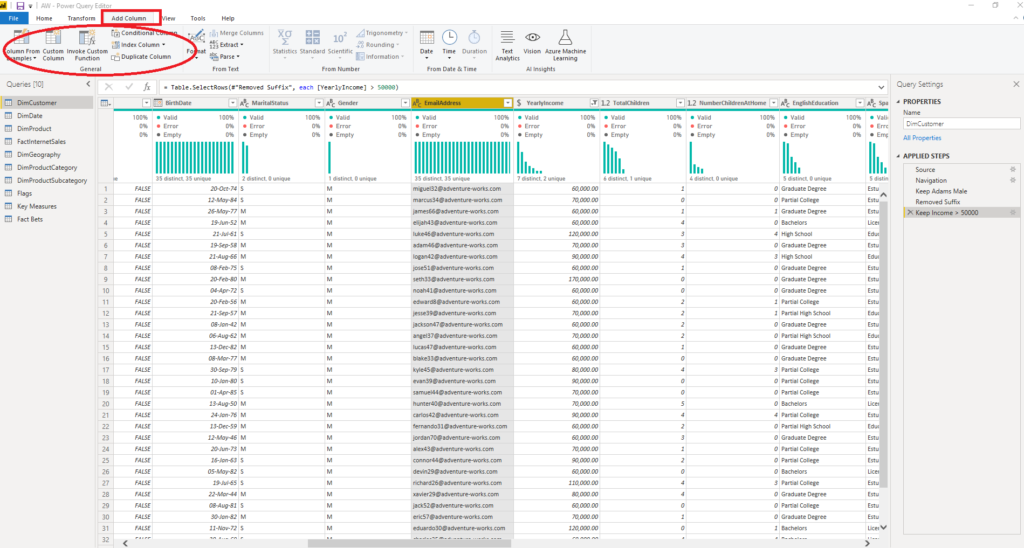Viewport: 1024px width, 548px height.
Task: Open EmailAddress column filter dropdown
Action: point(507,103)
